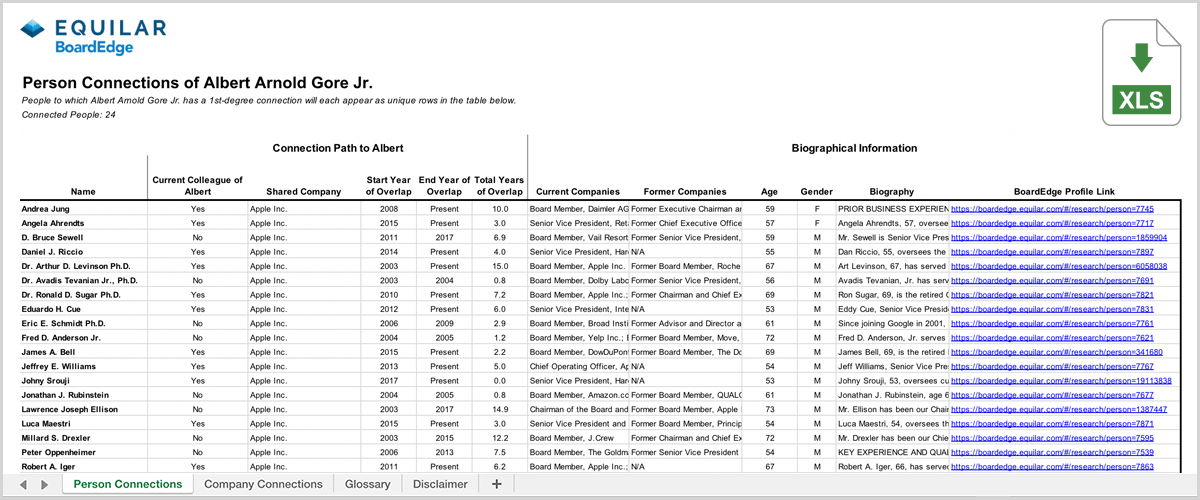Select the Daniel J. Riccio name cell

84,252
